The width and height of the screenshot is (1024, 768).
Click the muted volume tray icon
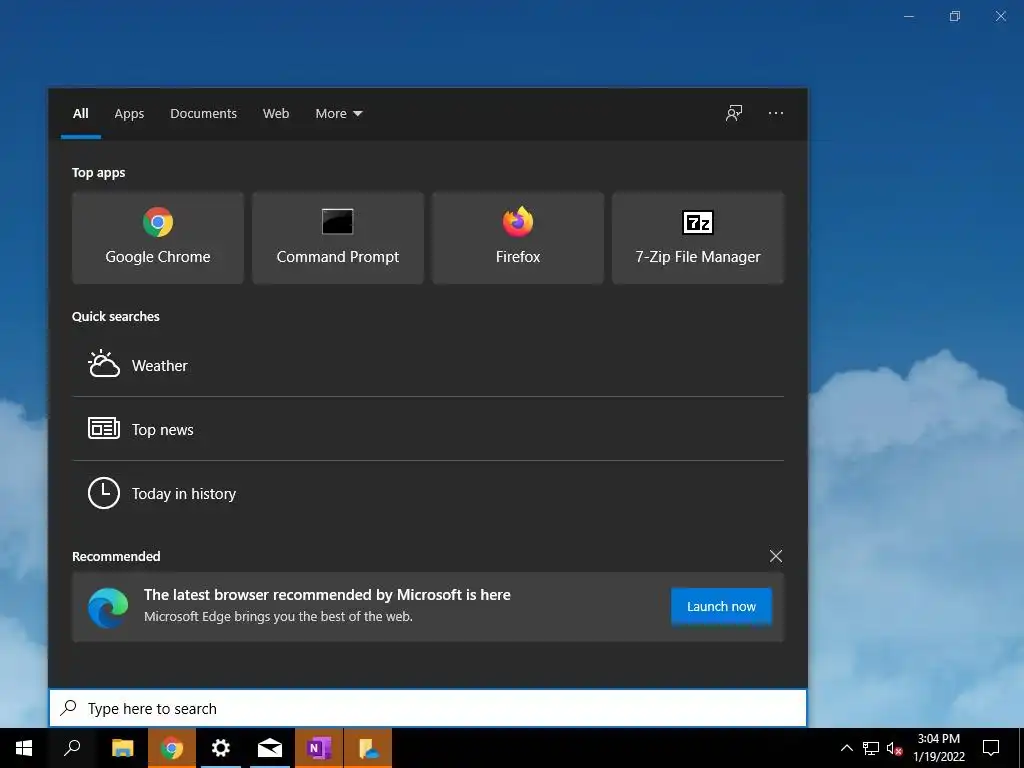click(x=894, y=748)
